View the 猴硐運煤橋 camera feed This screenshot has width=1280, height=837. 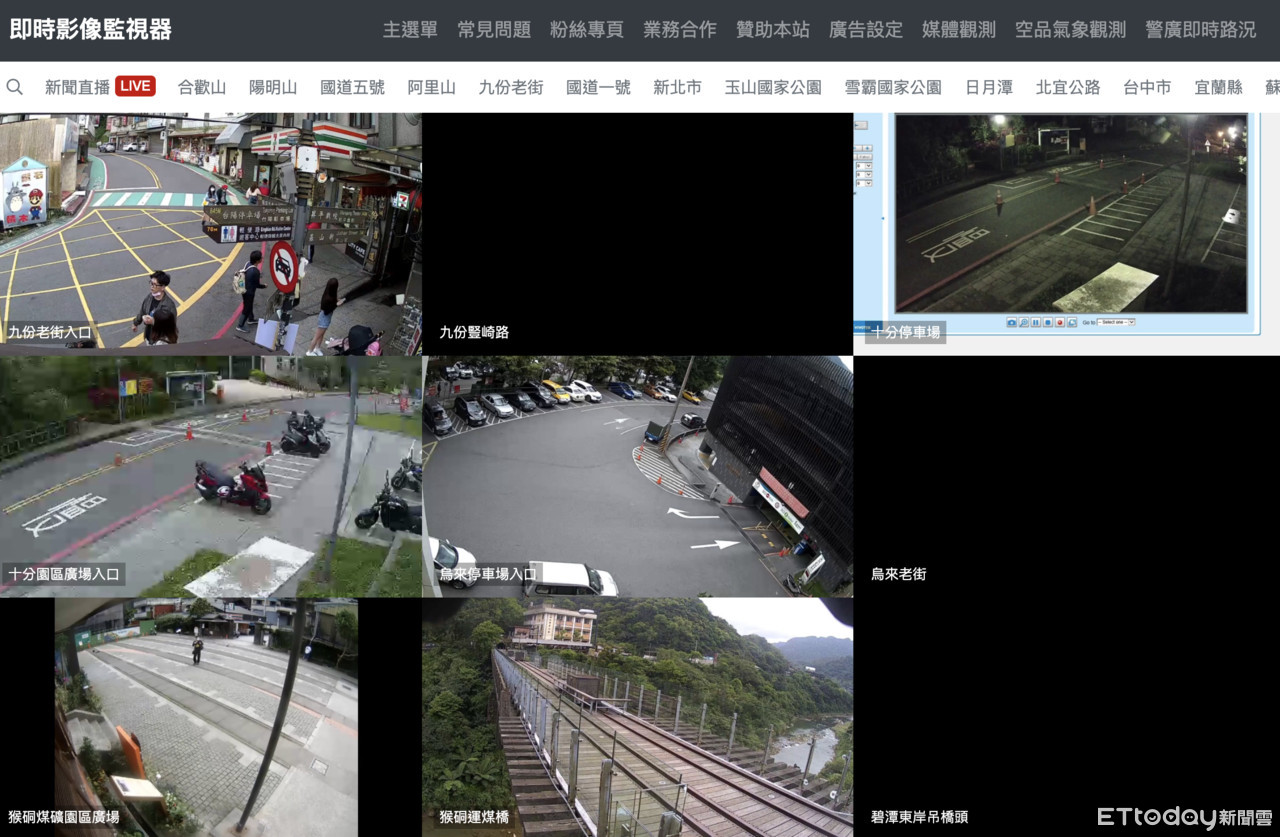[x=637, y=717]
